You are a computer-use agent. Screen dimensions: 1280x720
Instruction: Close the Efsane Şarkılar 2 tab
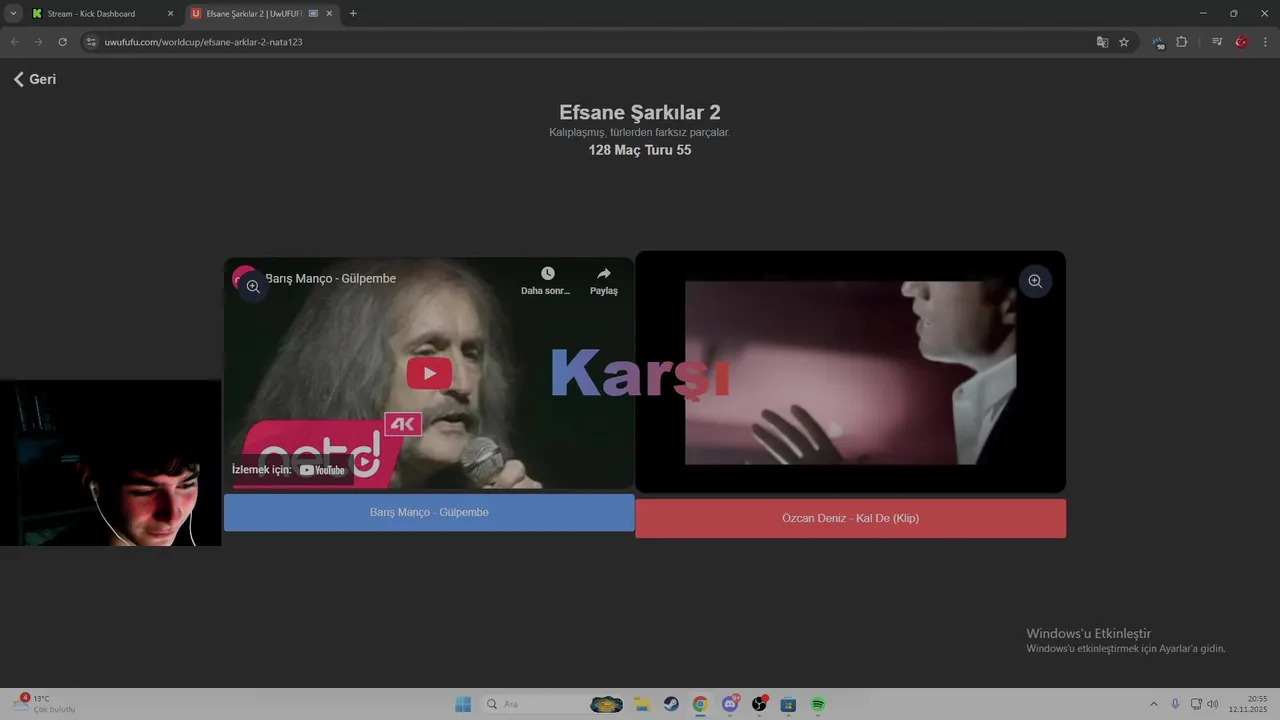click(329, 14)
